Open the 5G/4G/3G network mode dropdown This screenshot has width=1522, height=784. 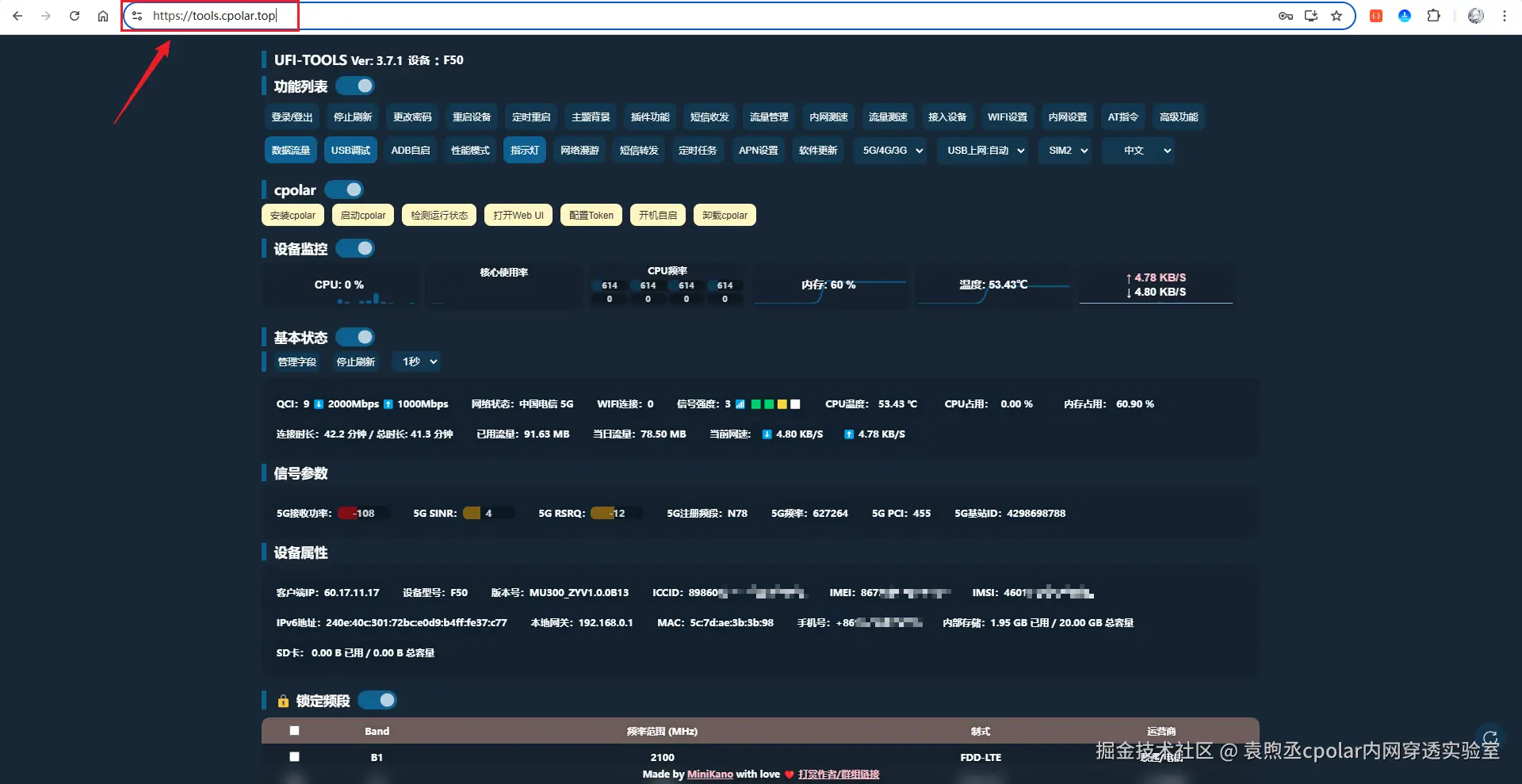[892, 151]
